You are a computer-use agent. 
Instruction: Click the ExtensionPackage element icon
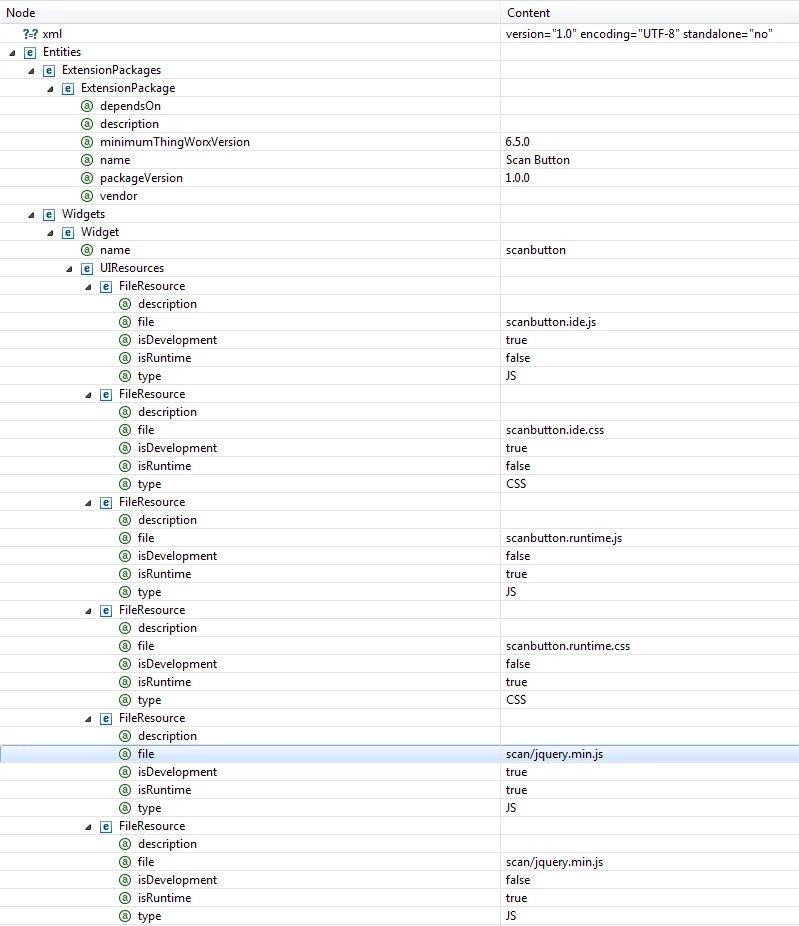point(68,89)
